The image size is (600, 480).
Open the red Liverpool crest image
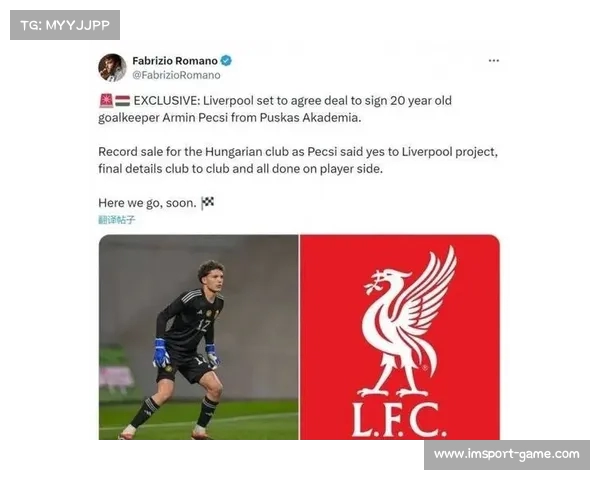pyautogui.click(x=400, y=337)
